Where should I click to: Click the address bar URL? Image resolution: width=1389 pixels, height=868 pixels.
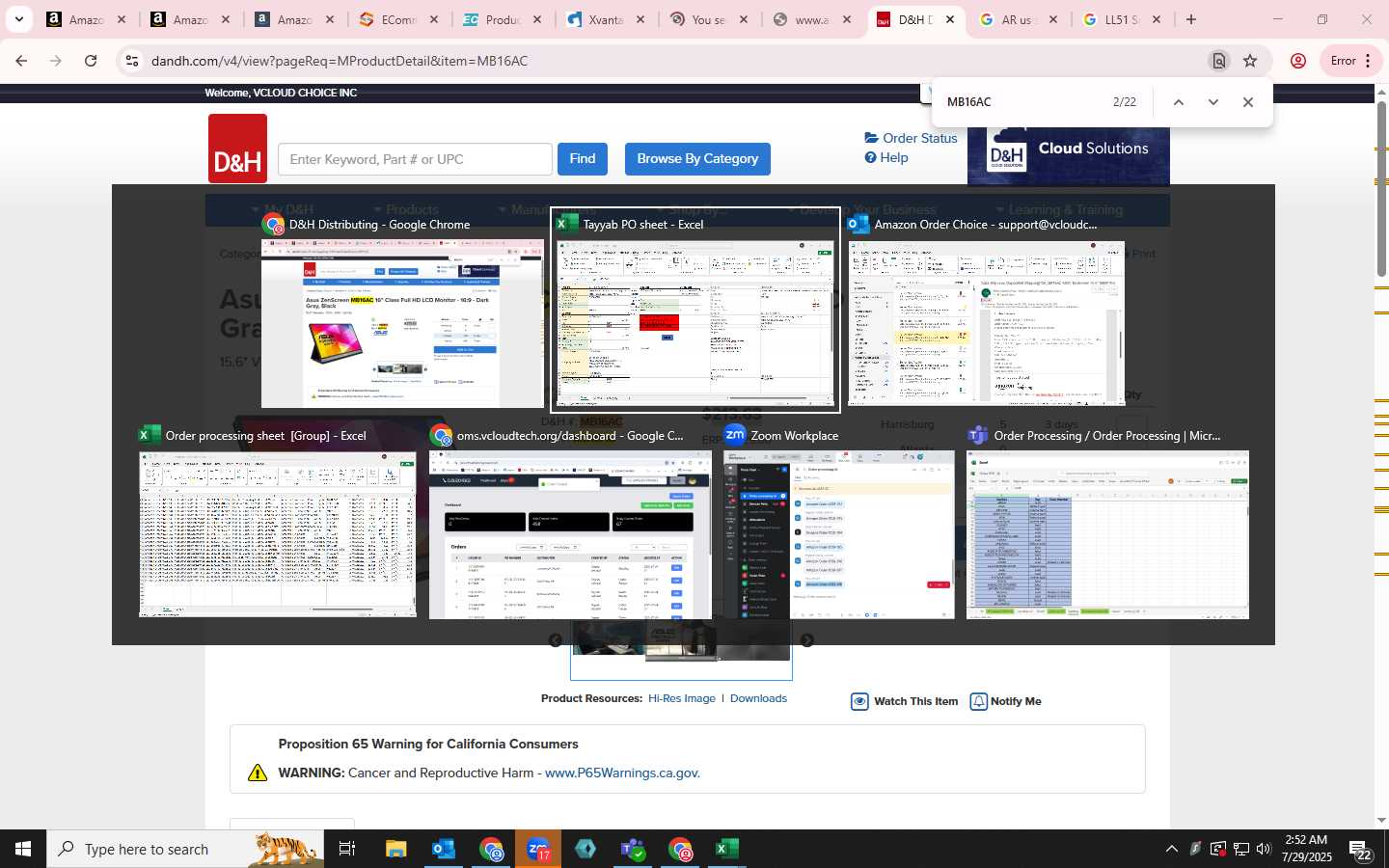[x=340, y=61]
